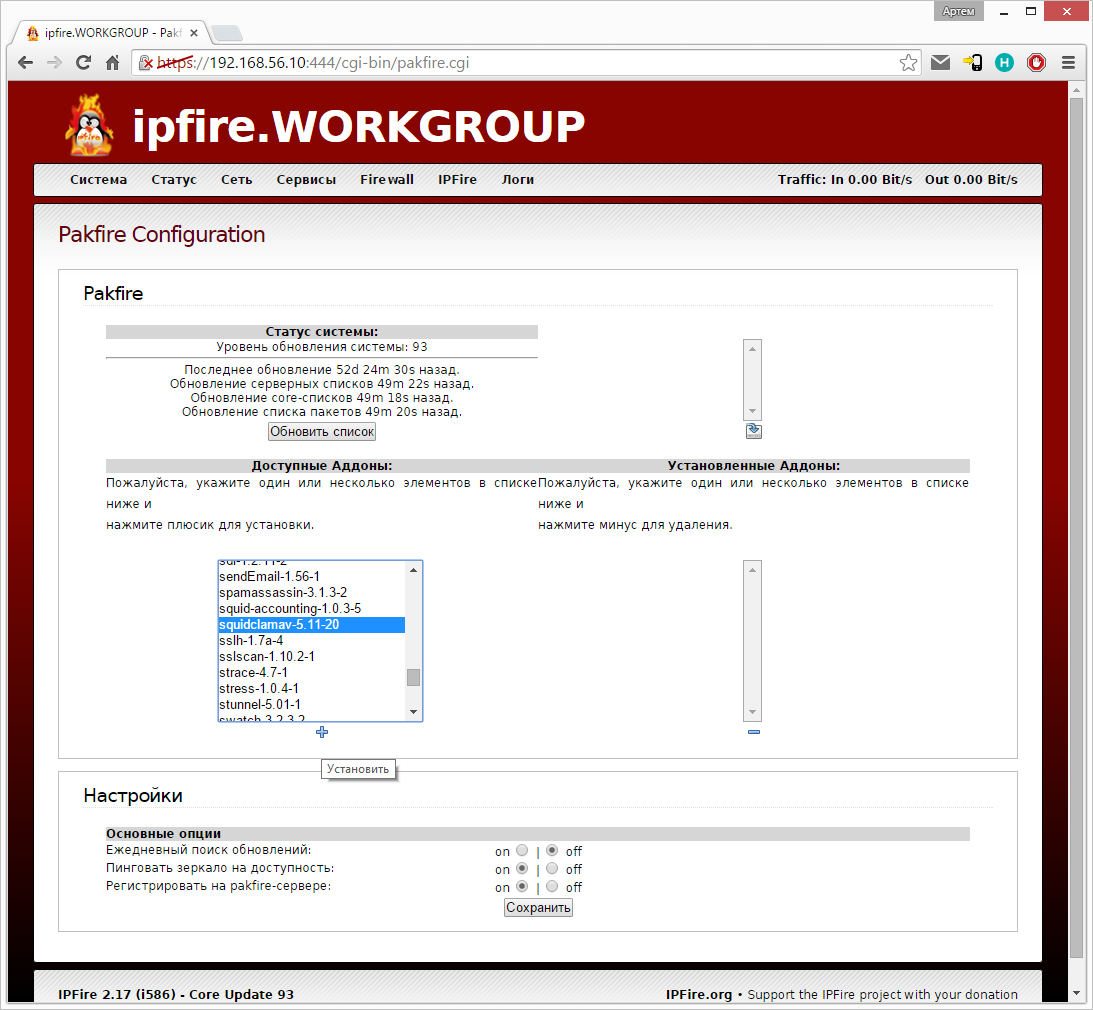Click the blue plus icon to install addon

coord(322,732)
